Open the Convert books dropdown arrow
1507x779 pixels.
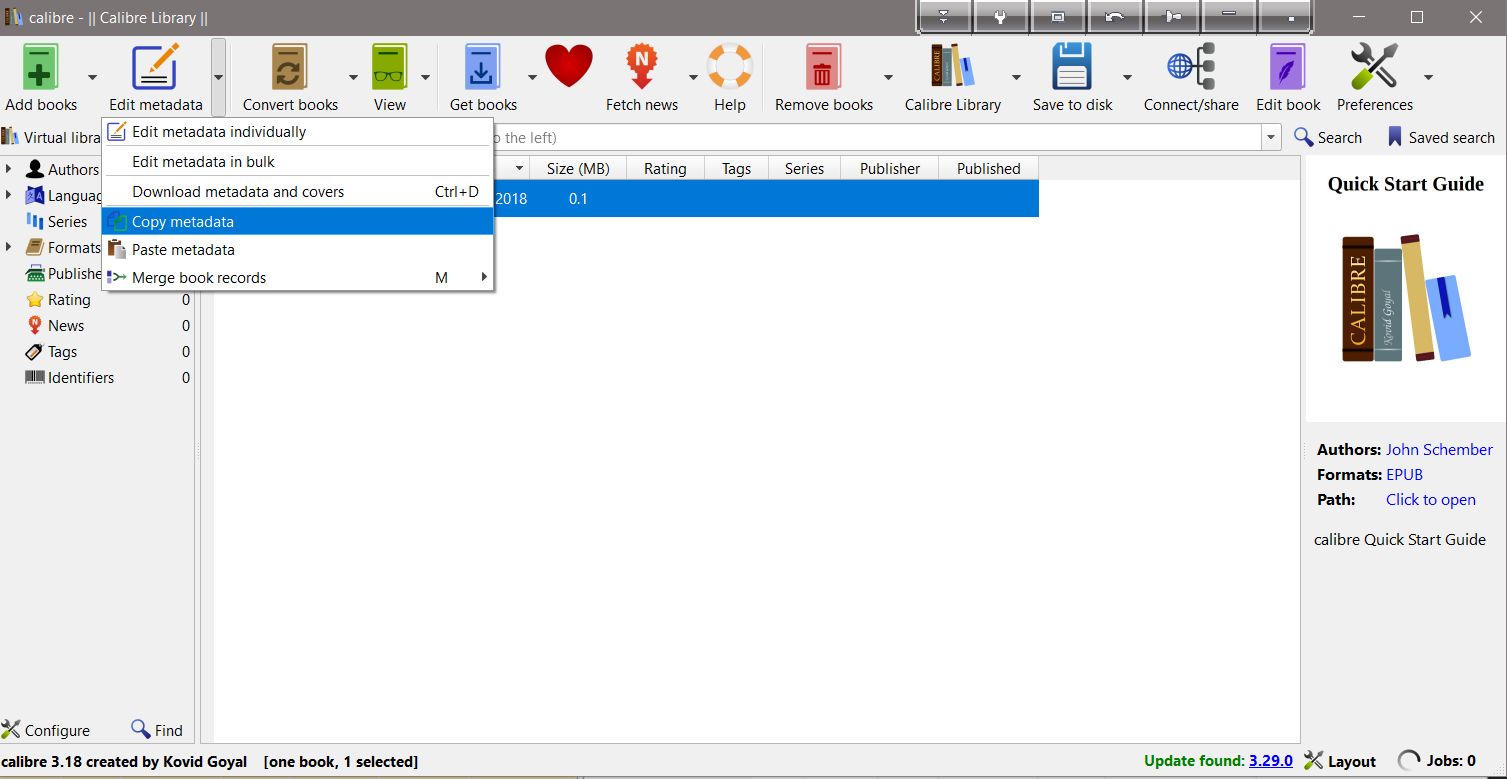[353, 77]
